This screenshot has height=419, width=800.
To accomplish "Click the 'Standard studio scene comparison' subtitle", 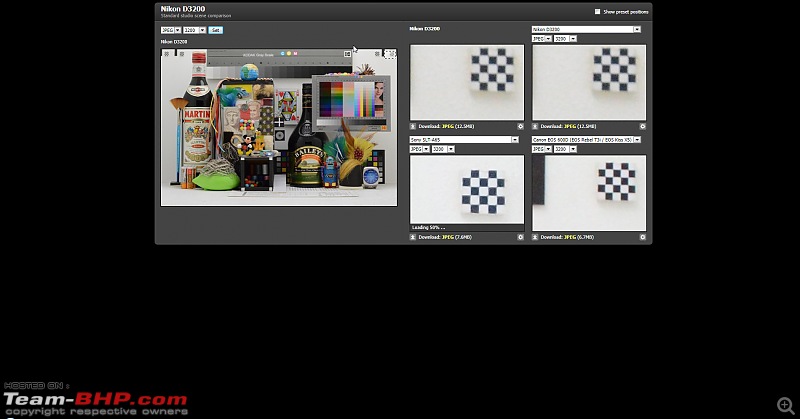I will click(x=196, y=16).
